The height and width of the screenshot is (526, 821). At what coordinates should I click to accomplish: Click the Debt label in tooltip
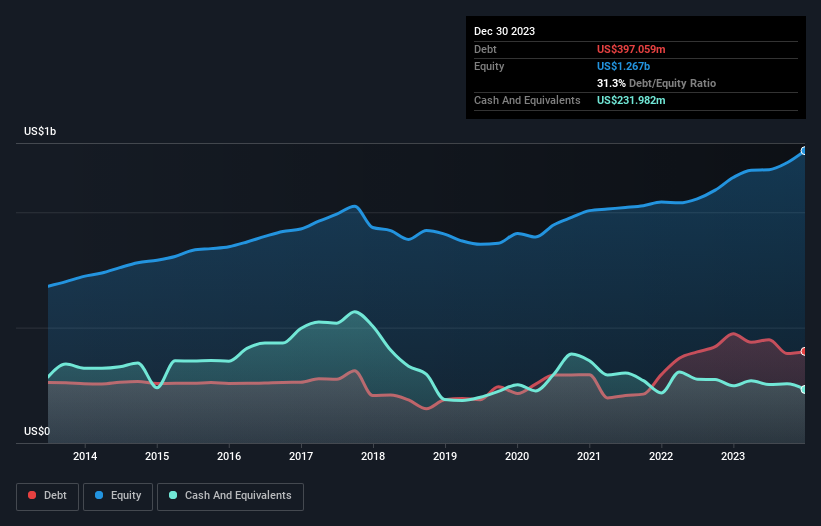click(485, 49)
